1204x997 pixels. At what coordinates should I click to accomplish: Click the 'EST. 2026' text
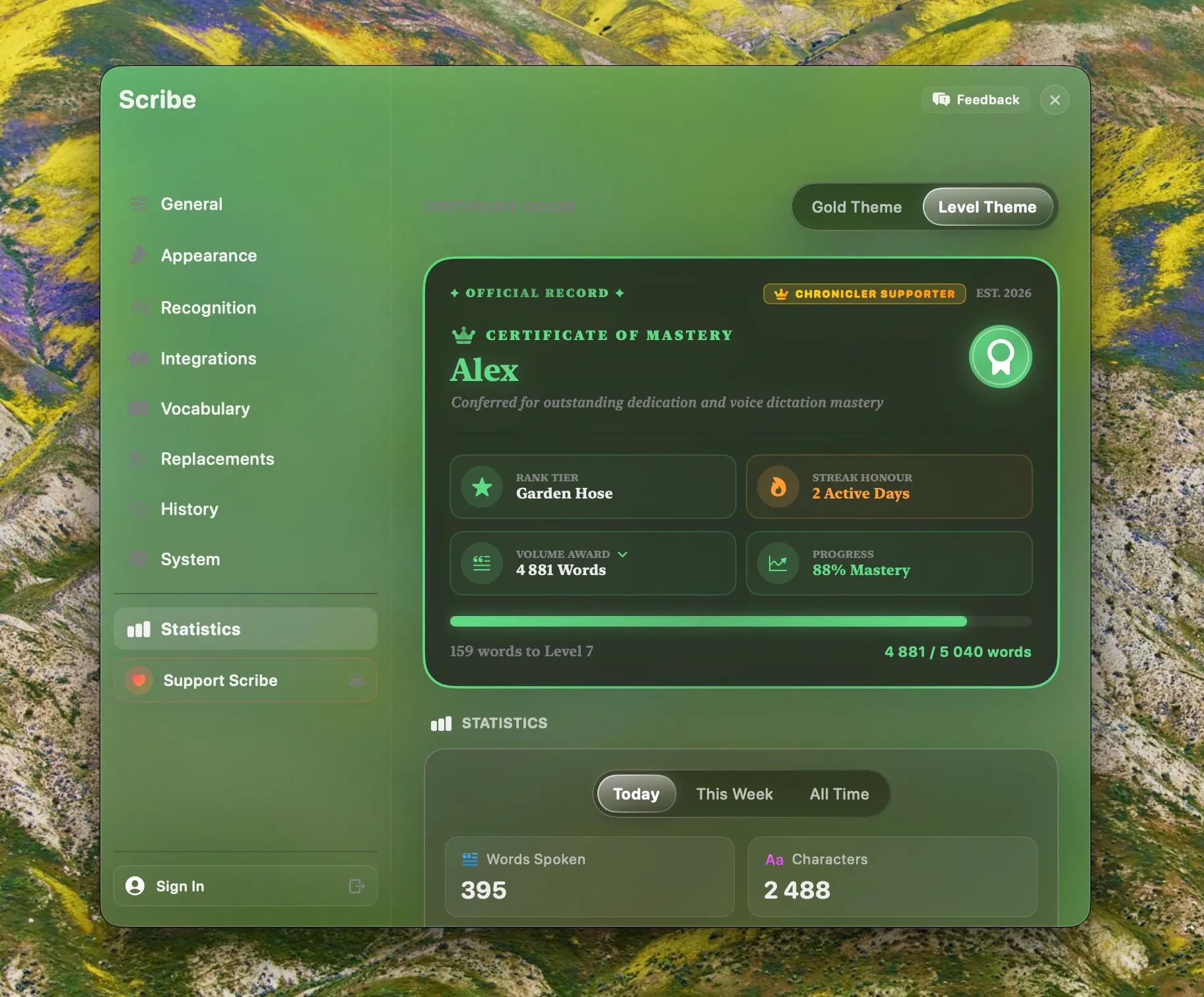pos(1003,293)
